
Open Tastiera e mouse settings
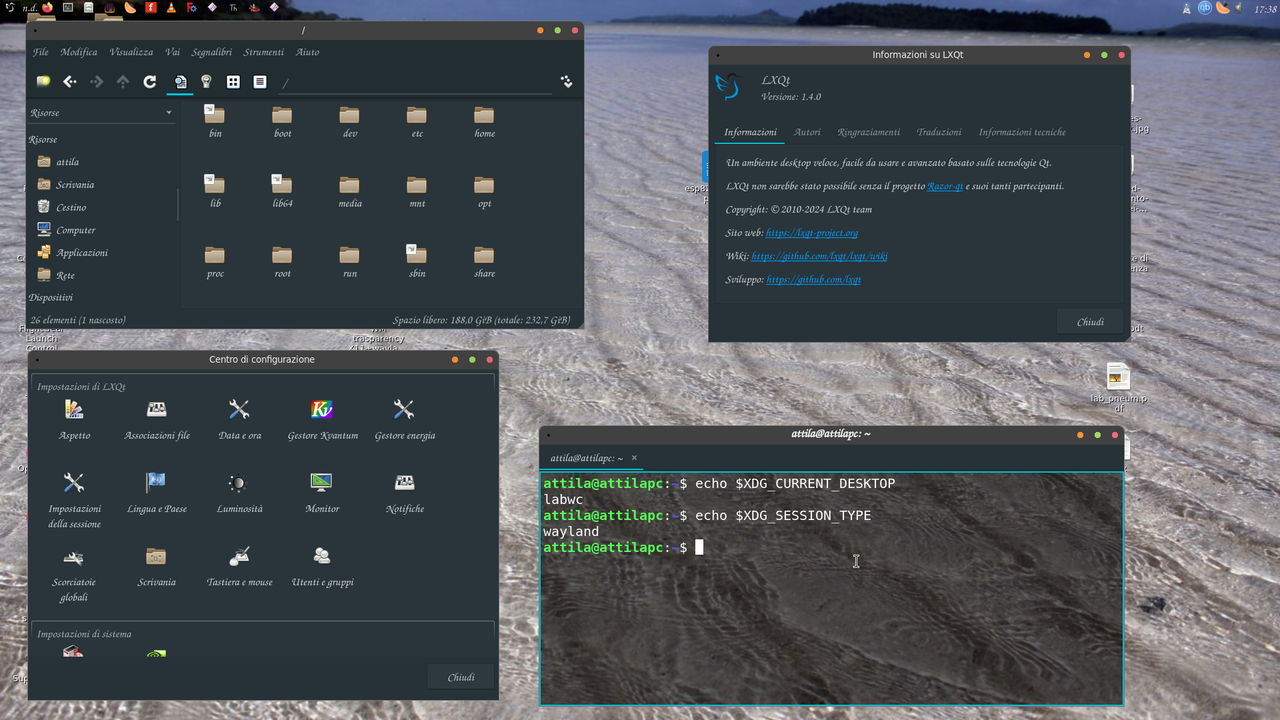point(239,565)
